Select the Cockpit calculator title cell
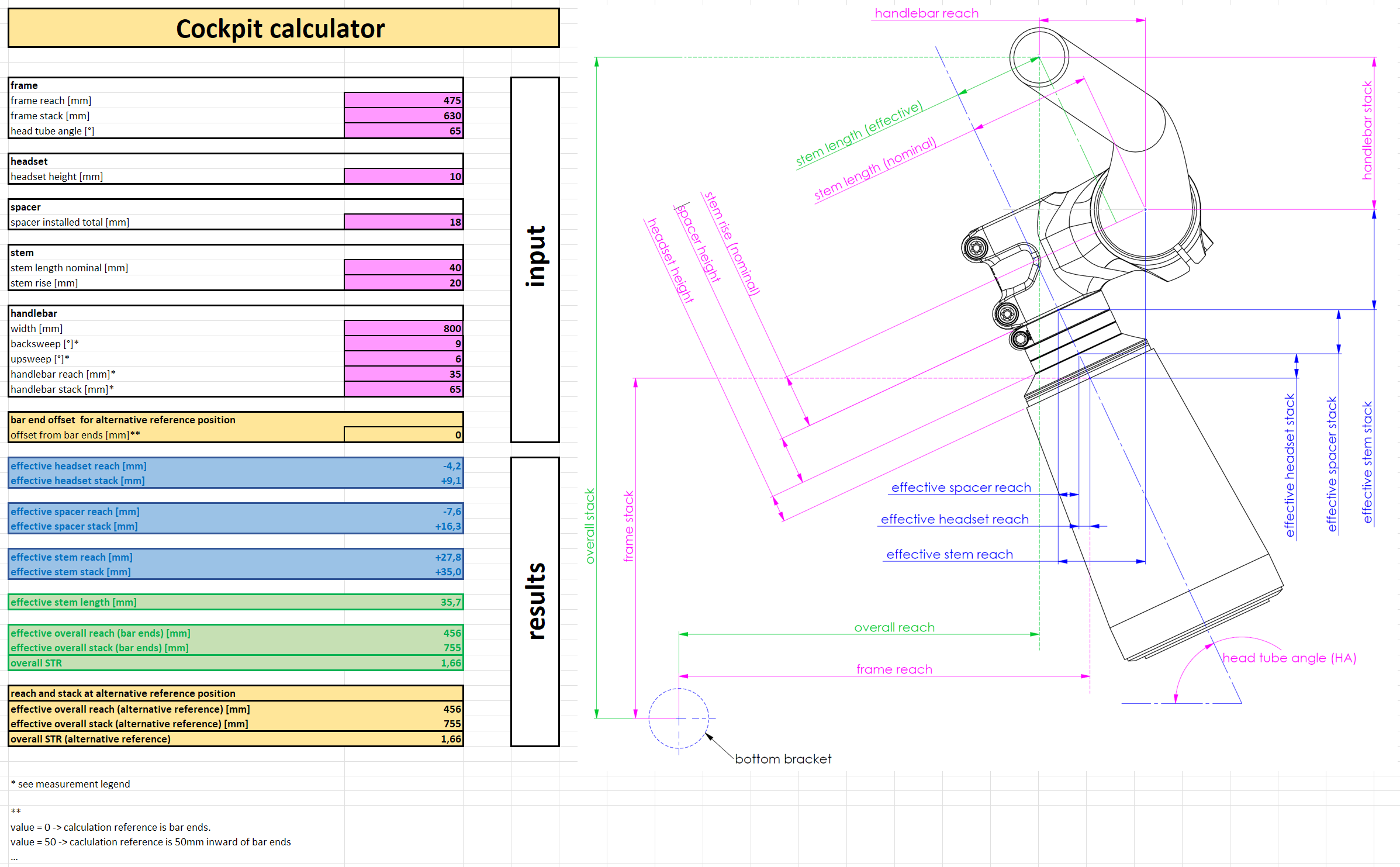Screen dimensions: 1400x867 click(x=283, y=28)
